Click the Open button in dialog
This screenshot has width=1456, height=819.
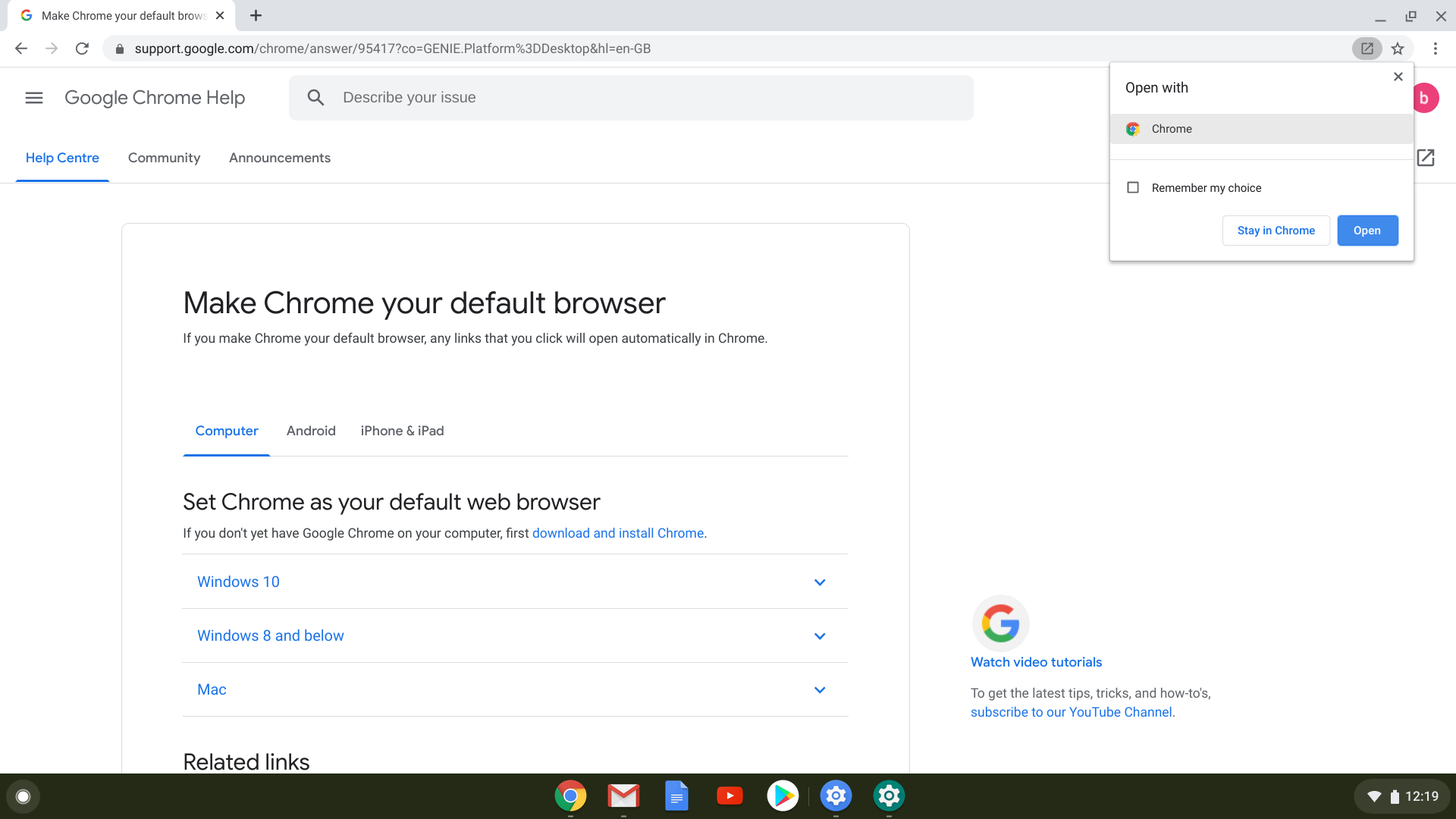tap(1367, 230)
